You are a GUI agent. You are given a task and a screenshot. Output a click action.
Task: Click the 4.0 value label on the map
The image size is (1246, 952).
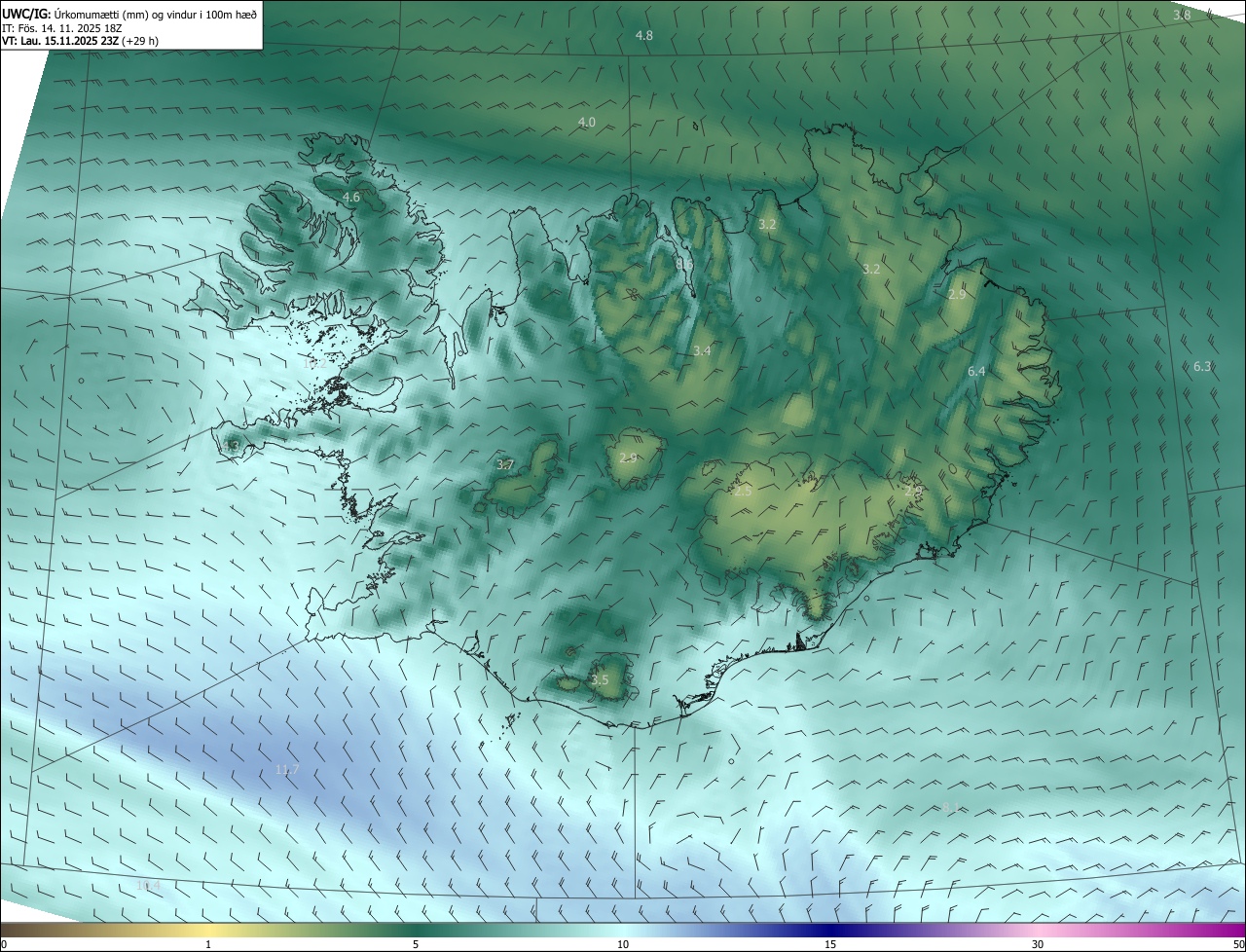click(586, 122)
